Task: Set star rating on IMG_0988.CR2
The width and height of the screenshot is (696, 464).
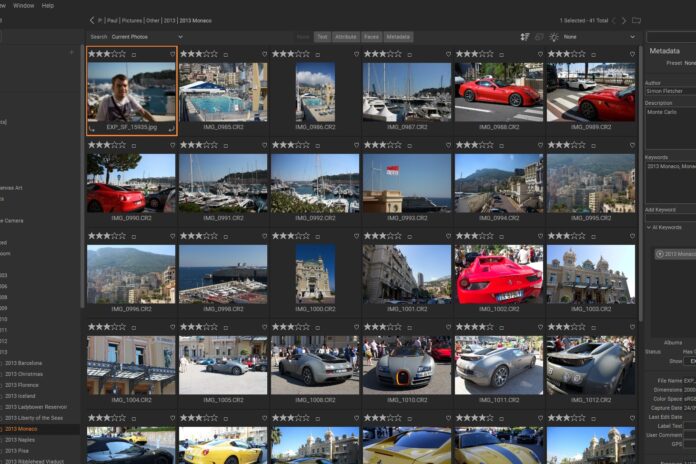Action: pyautogui.click(x=475, y=54)
